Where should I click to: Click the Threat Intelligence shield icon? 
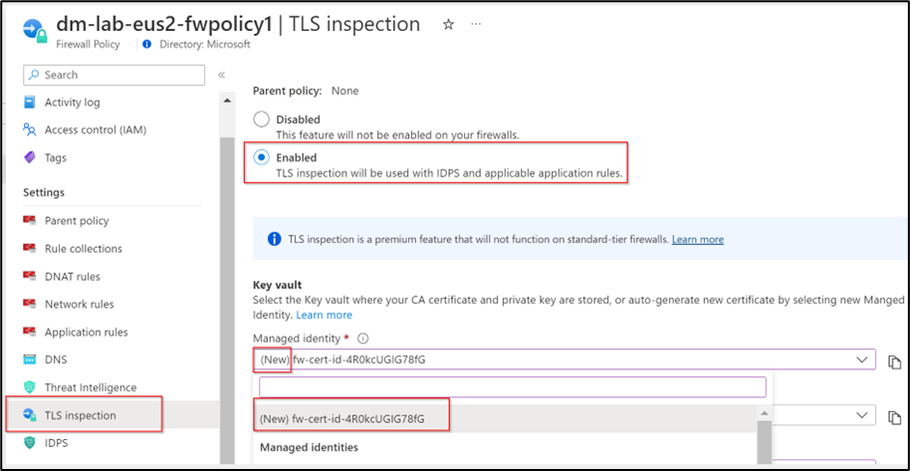[29, 387]
